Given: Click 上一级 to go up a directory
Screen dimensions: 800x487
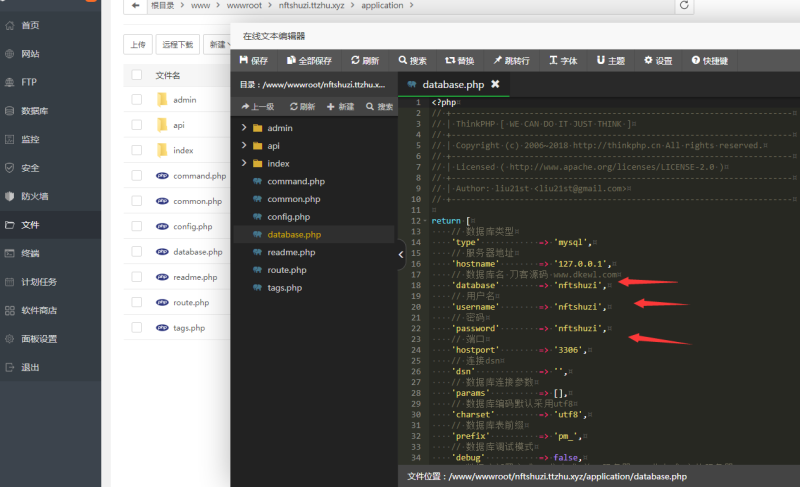Looking at the screenshot, I should click(x=258, y=107).
